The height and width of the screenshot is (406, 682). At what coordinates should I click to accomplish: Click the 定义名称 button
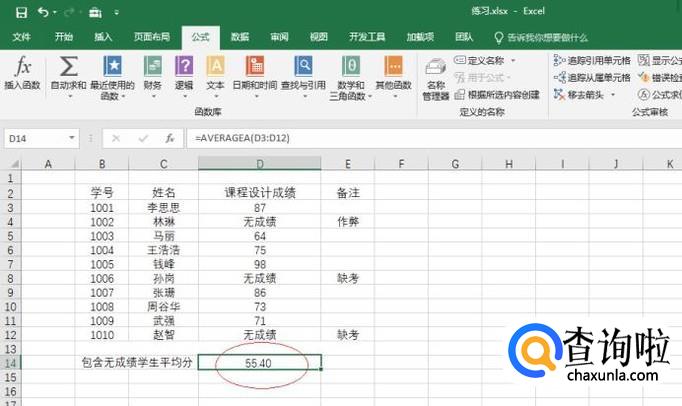pyautogui.click(x=479, y=60)
